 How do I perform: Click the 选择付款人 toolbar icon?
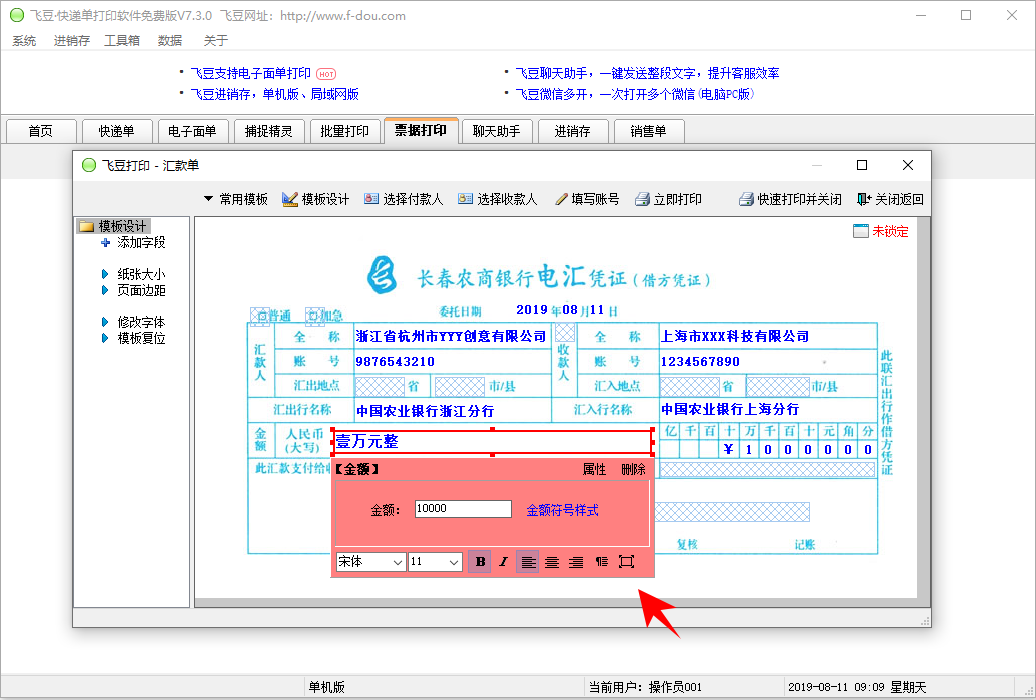click(371, 199)
